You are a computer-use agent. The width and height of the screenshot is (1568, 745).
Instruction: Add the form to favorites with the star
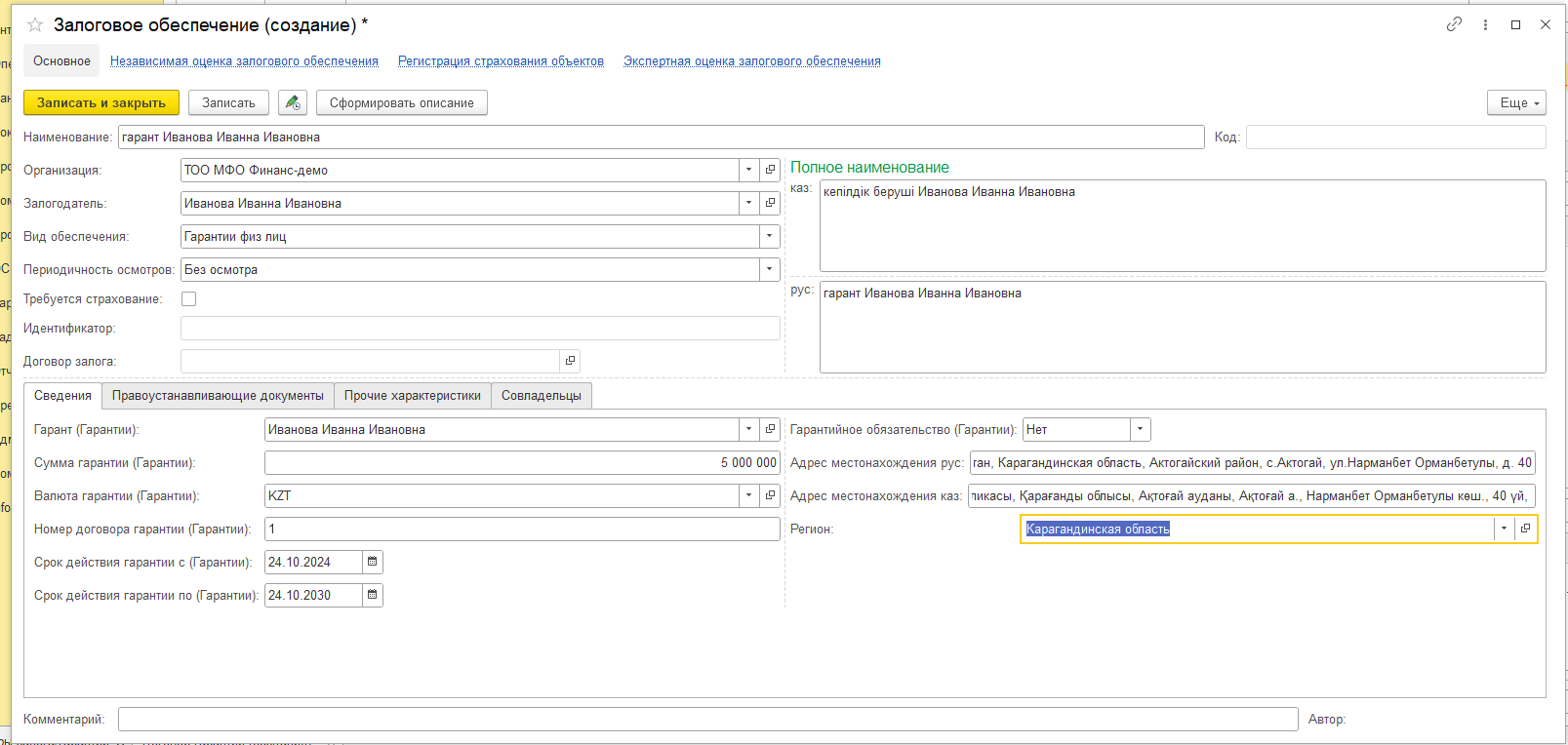pyautogui.click(x=35, y=24)
